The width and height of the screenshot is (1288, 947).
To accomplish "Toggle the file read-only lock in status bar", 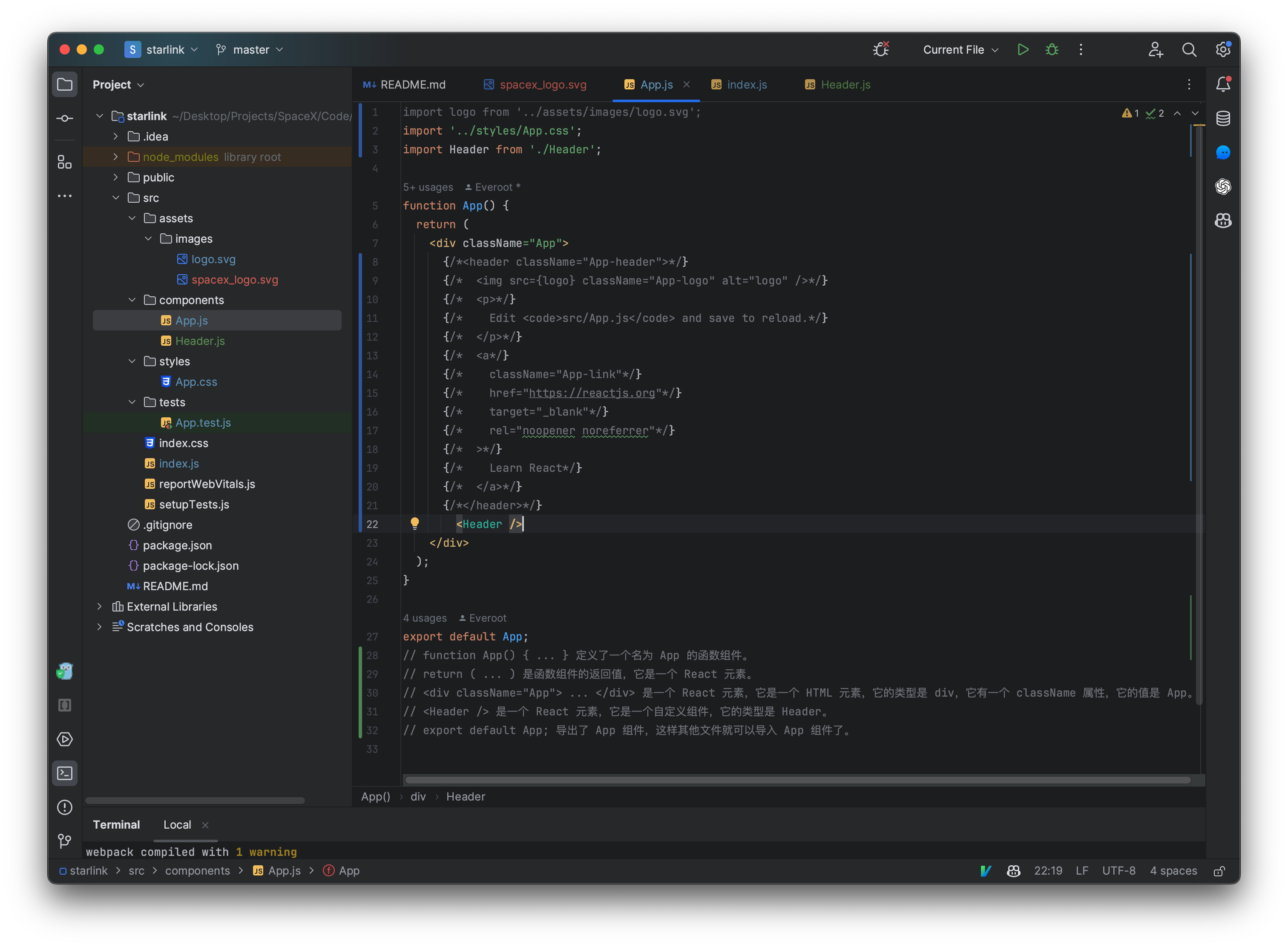I will (1219, 870).
